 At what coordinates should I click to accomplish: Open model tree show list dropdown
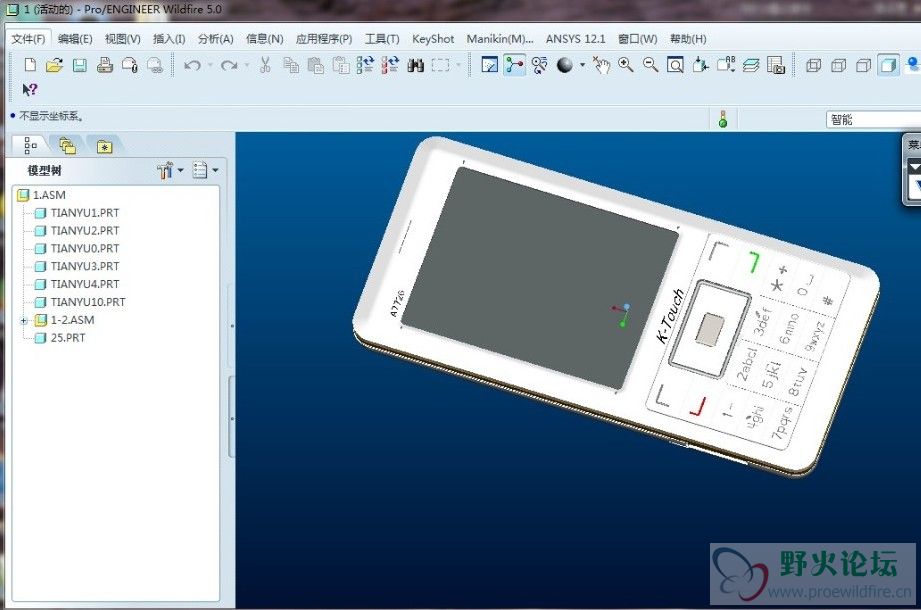tap(205, 171)
